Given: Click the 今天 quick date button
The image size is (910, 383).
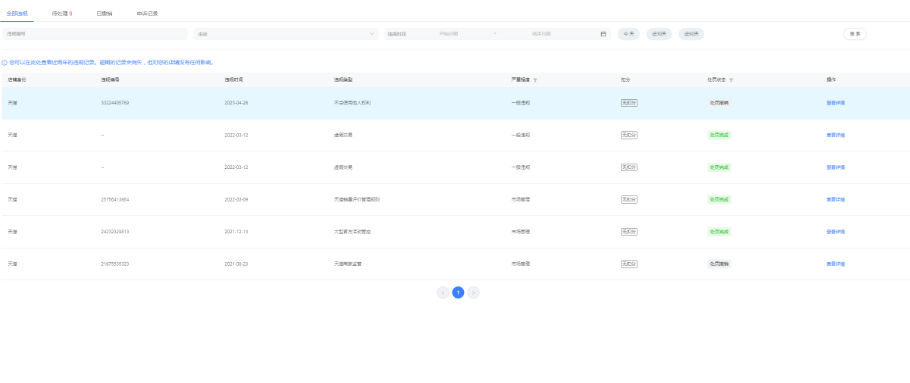Looking at the screenshot, I should pos(629,34).
